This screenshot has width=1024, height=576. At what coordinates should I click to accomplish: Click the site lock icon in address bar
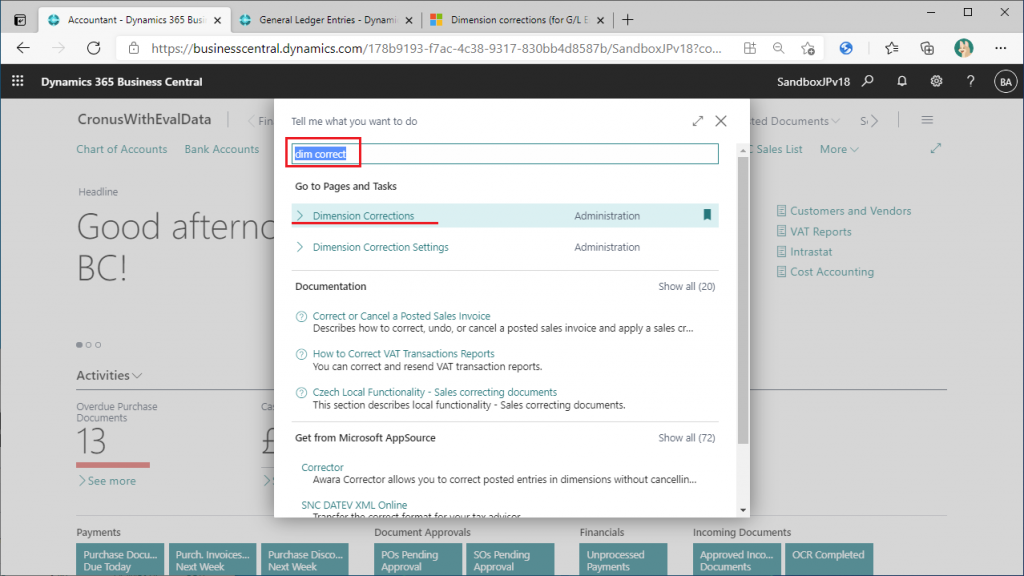(x=134, y=48)
